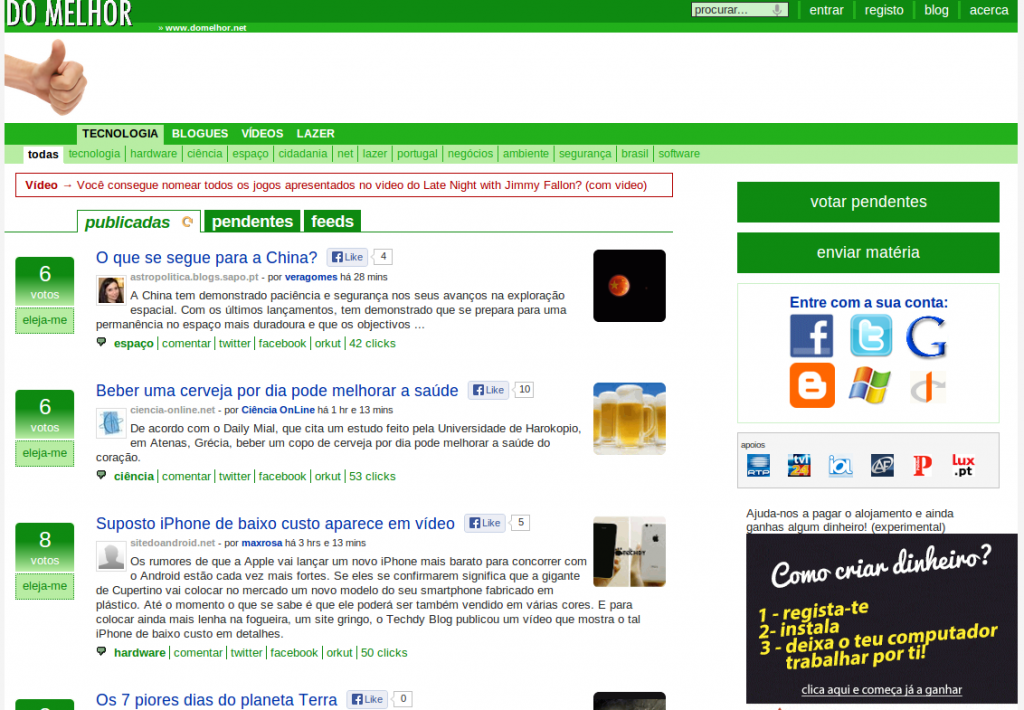1024x710 pixels.
Task: Click maxrosa default avatar image
Action: pyautogui.click(x=111, y=557)
